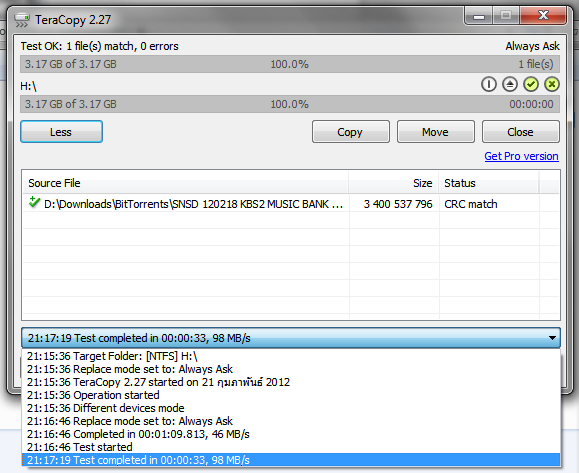Select highlighted 'Test completed in 00:00:33' entry
This screenshot has width=579, height=473.
coord(291,460)
